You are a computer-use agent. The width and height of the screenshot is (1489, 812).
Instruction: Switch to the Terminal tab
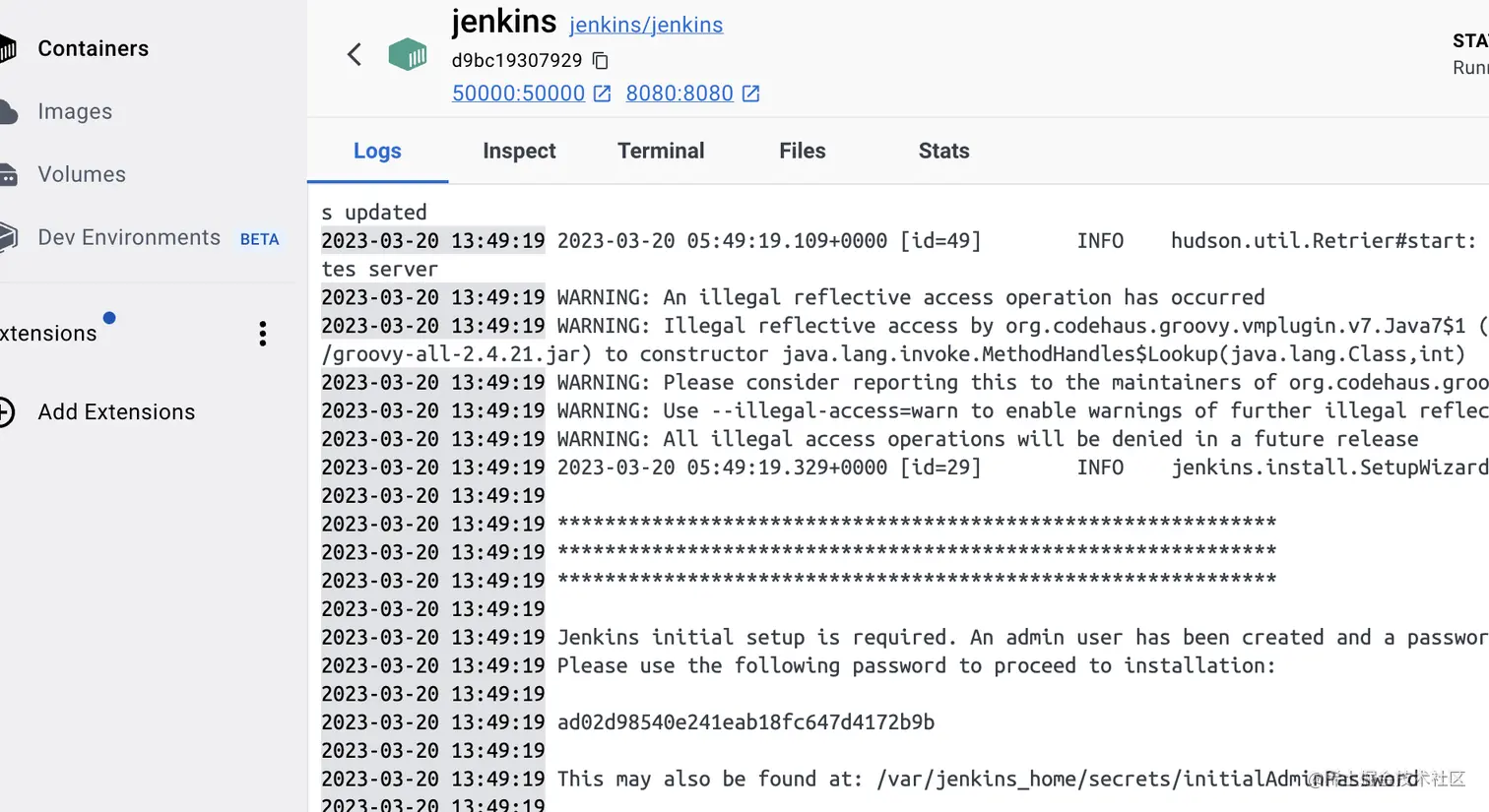(661, 151)
